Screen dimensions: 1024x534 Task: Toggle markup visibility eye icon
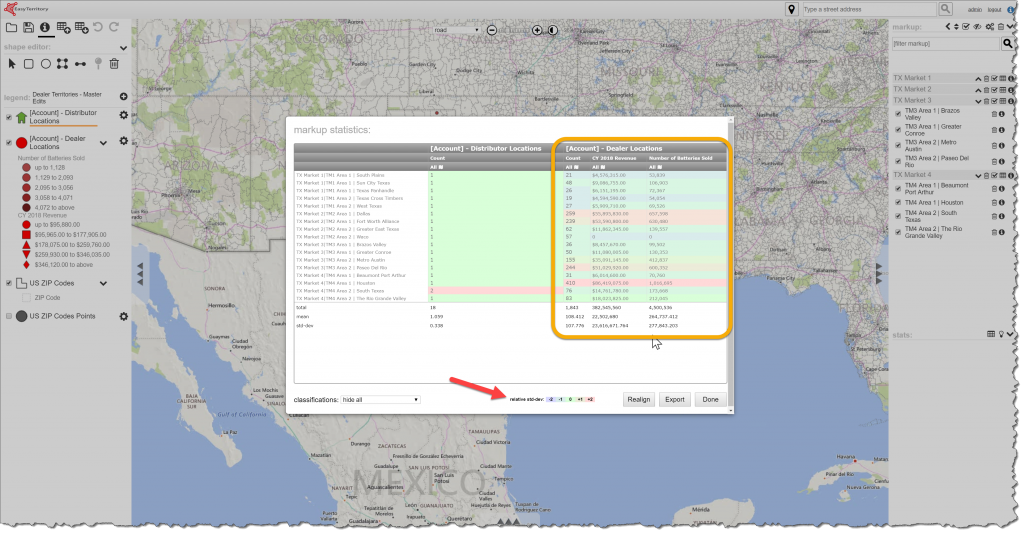pyautogui.click(x=977, y=27)
